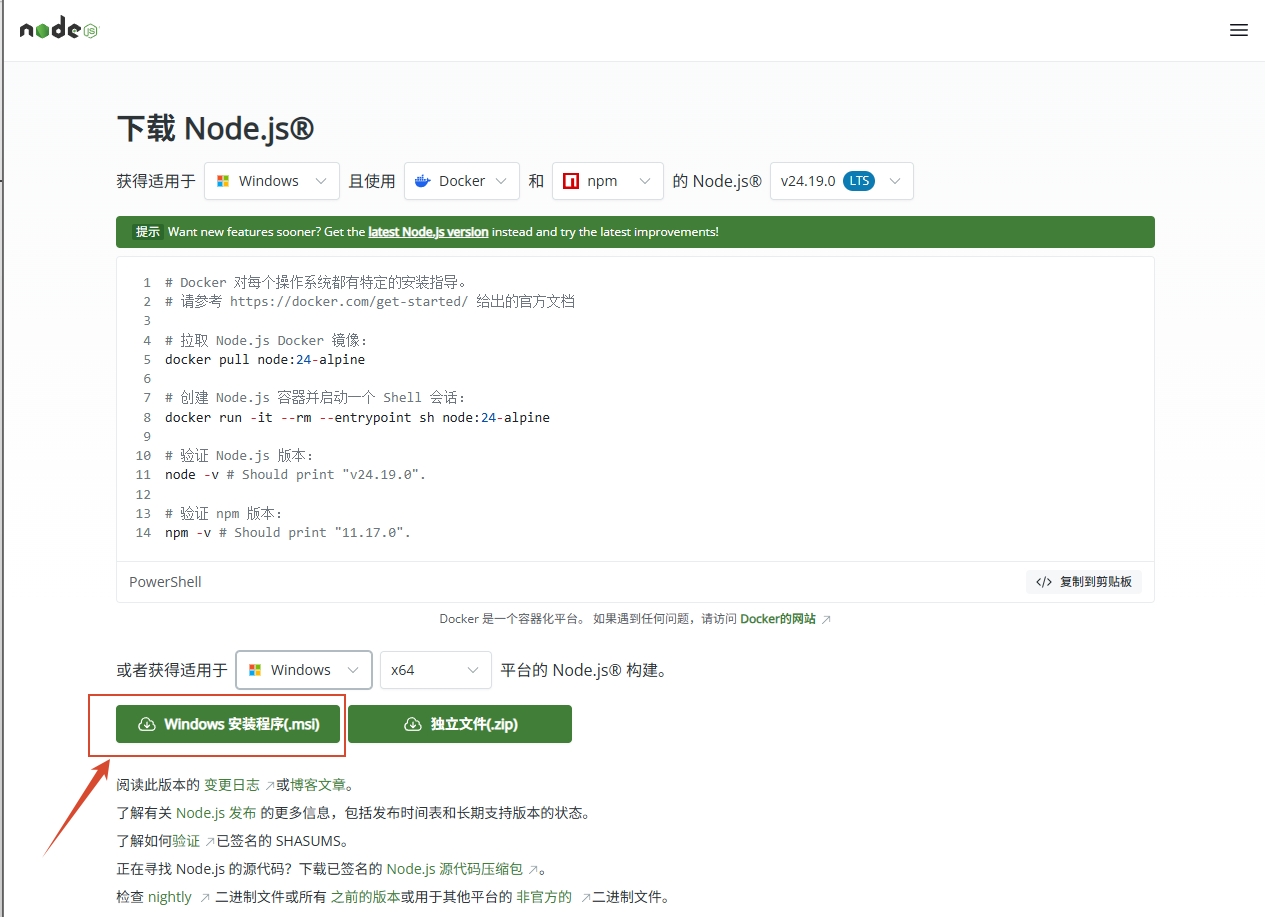
Task: Expand the x64 architecture dropdown
Action: pyautogui.click(x=436, y=670)
